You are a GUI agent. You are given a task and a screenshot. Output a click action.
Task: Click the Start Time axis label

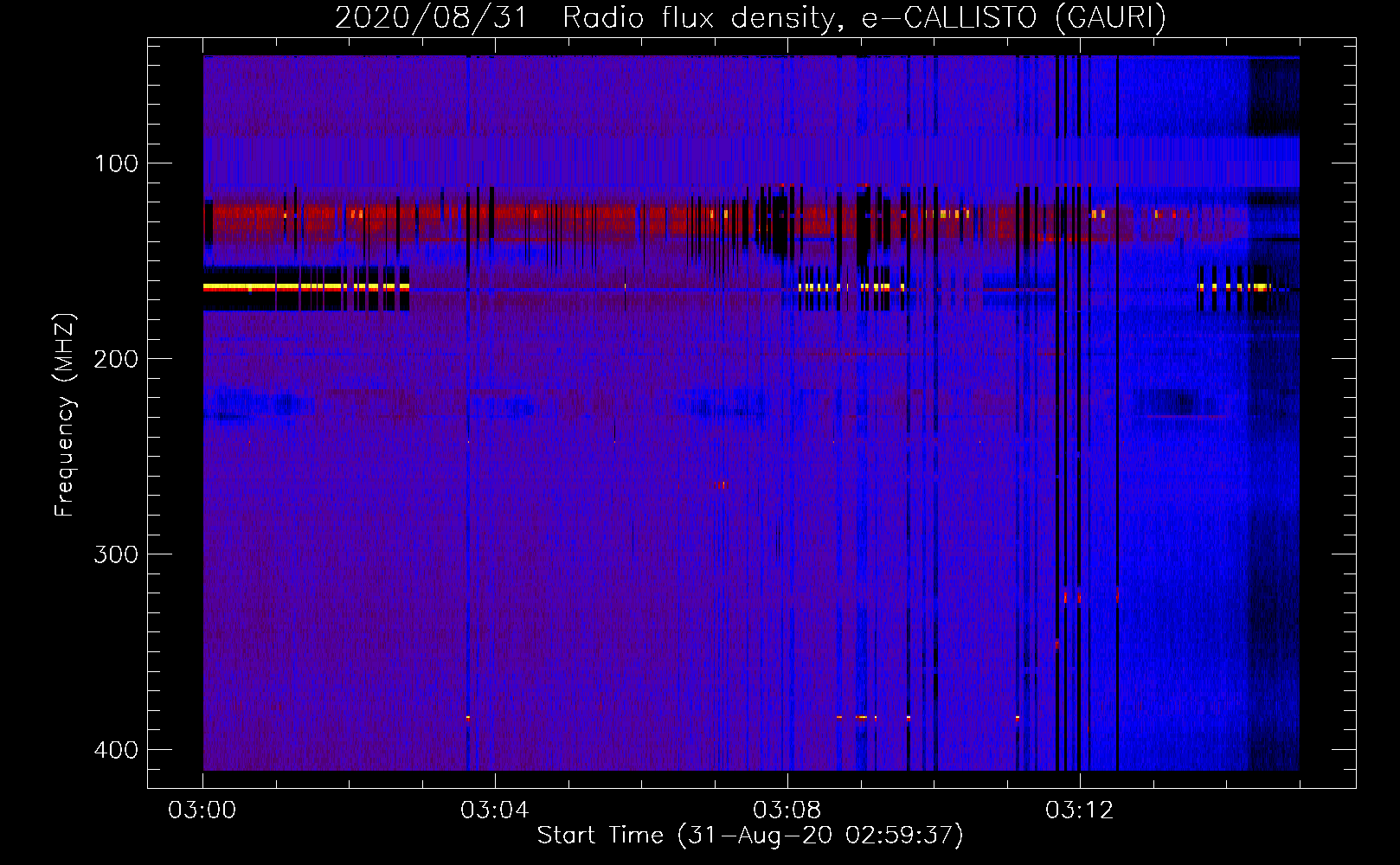750,836
